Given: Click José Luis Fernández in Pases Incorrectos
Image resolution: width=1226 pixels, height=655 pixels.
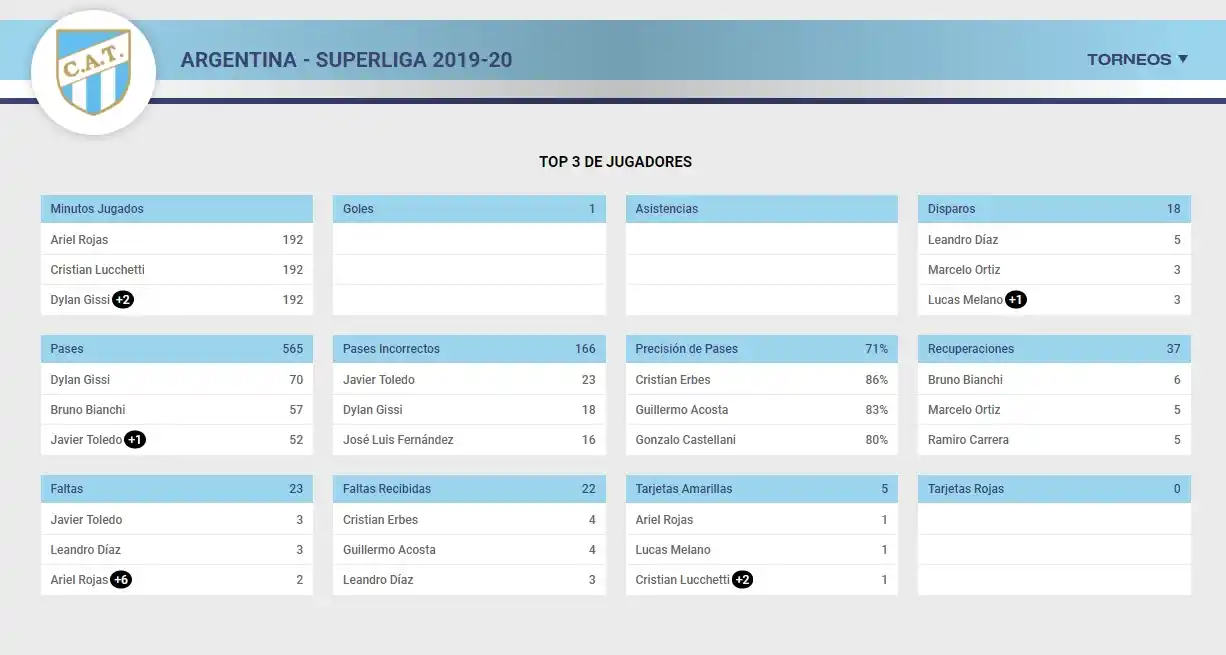Looking at the screenshot, I should coord(398,440).
